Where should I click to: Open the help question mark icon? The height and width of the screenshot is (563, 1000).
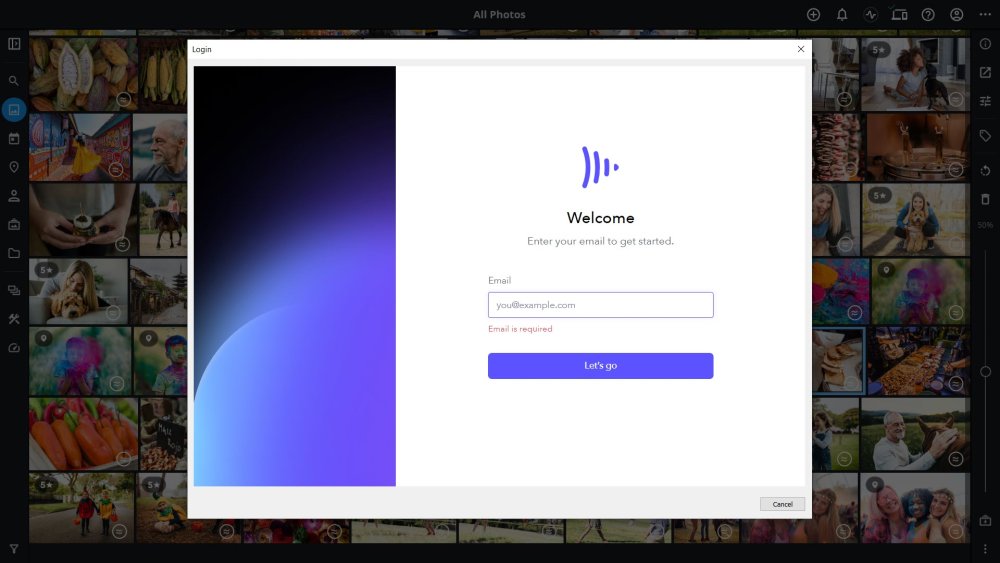(928, 15)
